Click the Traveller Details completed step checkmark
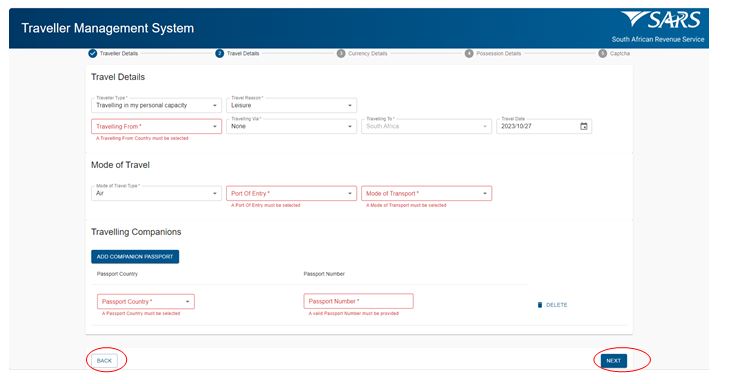The image size is (730, 384). (x=93, y=53)
